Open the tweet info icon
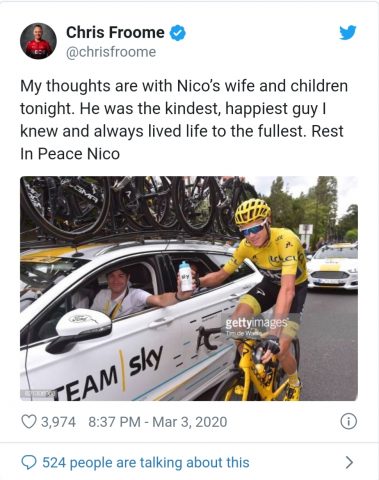 click(x=348, y=422)
